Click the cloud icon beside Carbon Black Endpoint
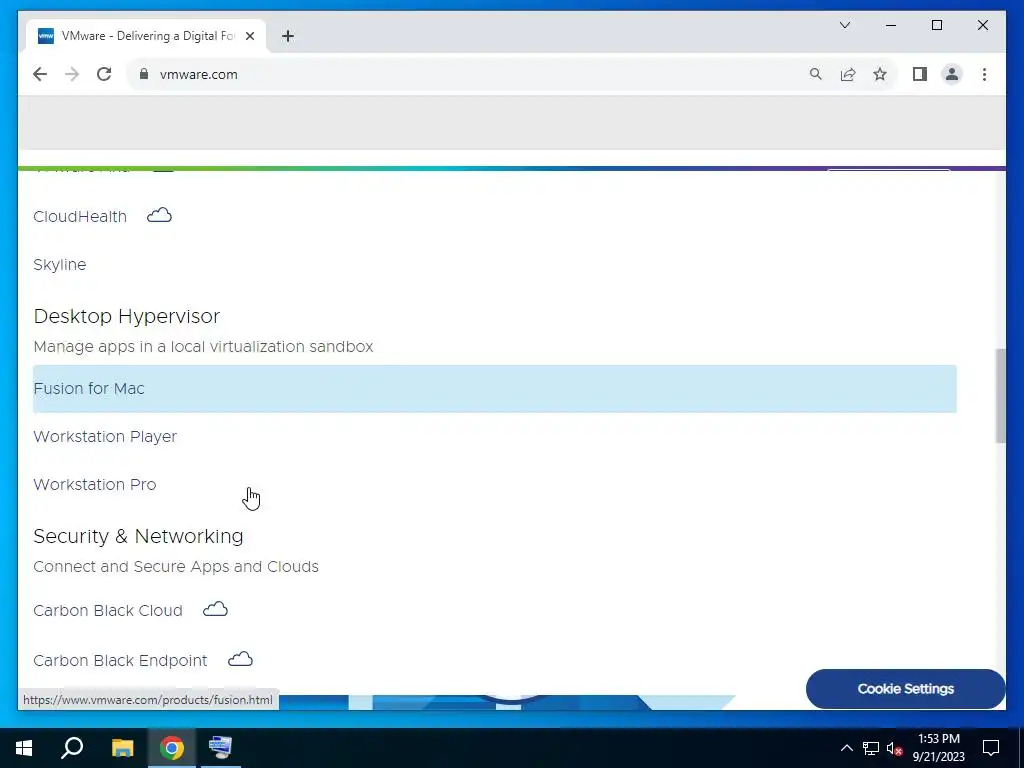Image resolution: width=1024 pixels, height=768 pixels. coord(240,659)
